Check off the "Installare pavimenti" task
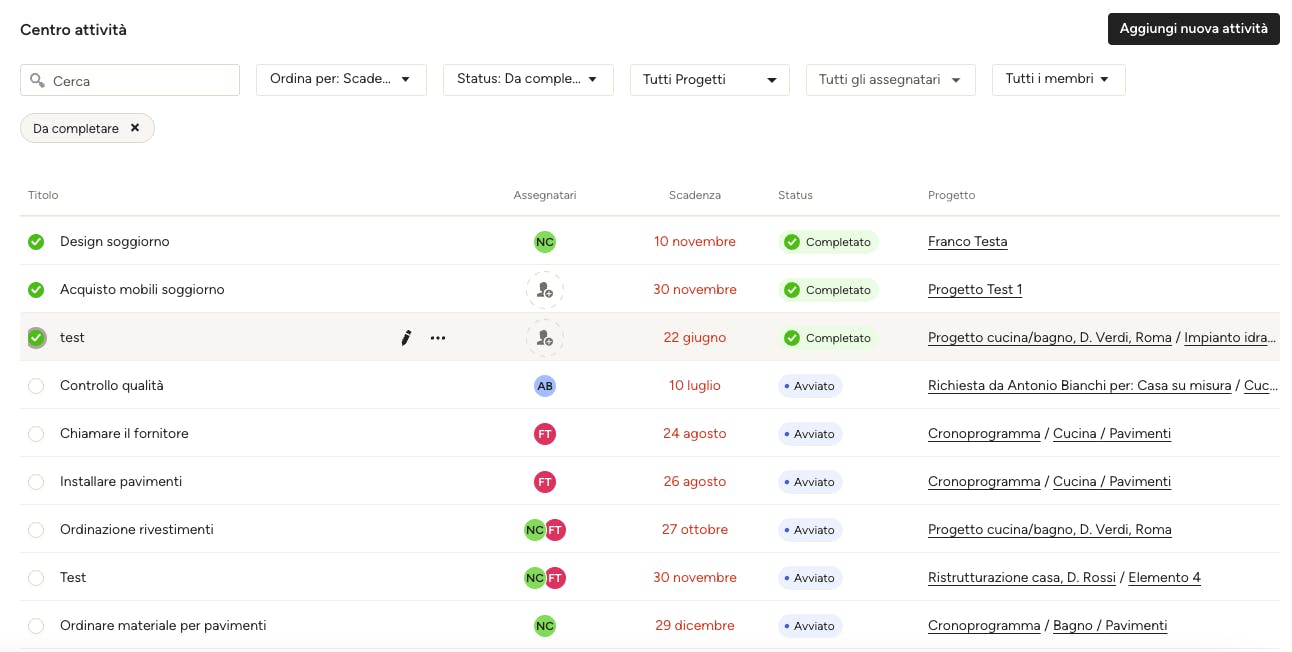The width and height of the screenshot is (1292, 652). click(36, 482)
